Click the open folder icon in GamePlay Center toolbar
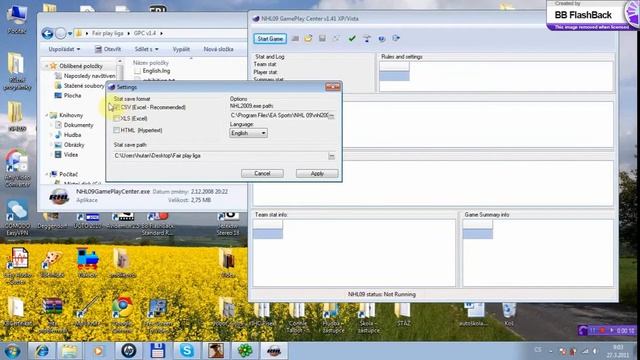Image resolution: width=640 pixels, height=360 pixels. (x=308, y=38)
